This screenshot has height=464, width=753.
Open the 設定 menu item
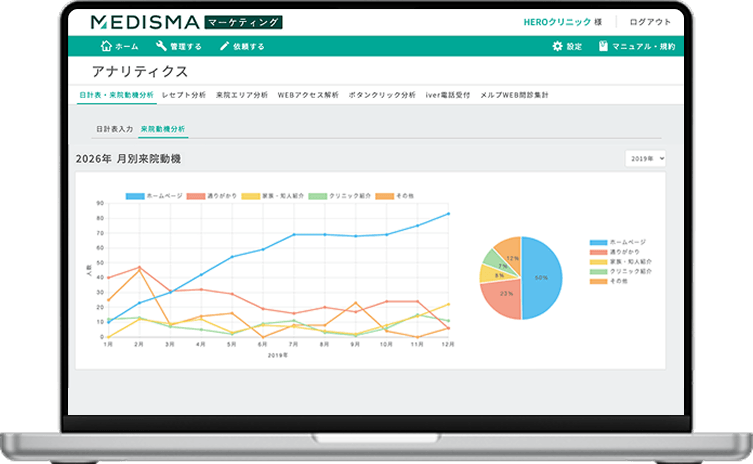(567, 46)
